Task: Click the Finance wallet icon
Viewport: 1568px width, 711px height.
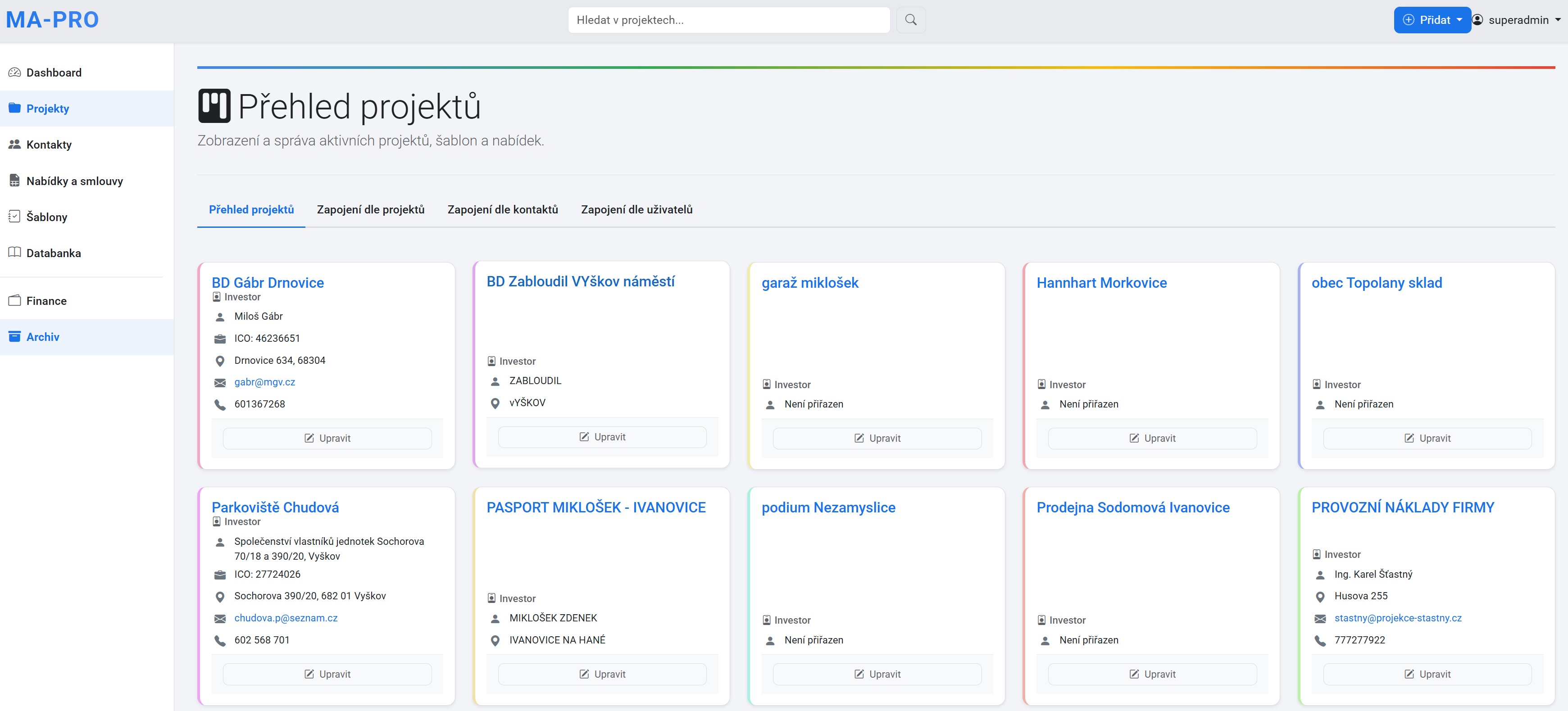Action: coord(14,301)
